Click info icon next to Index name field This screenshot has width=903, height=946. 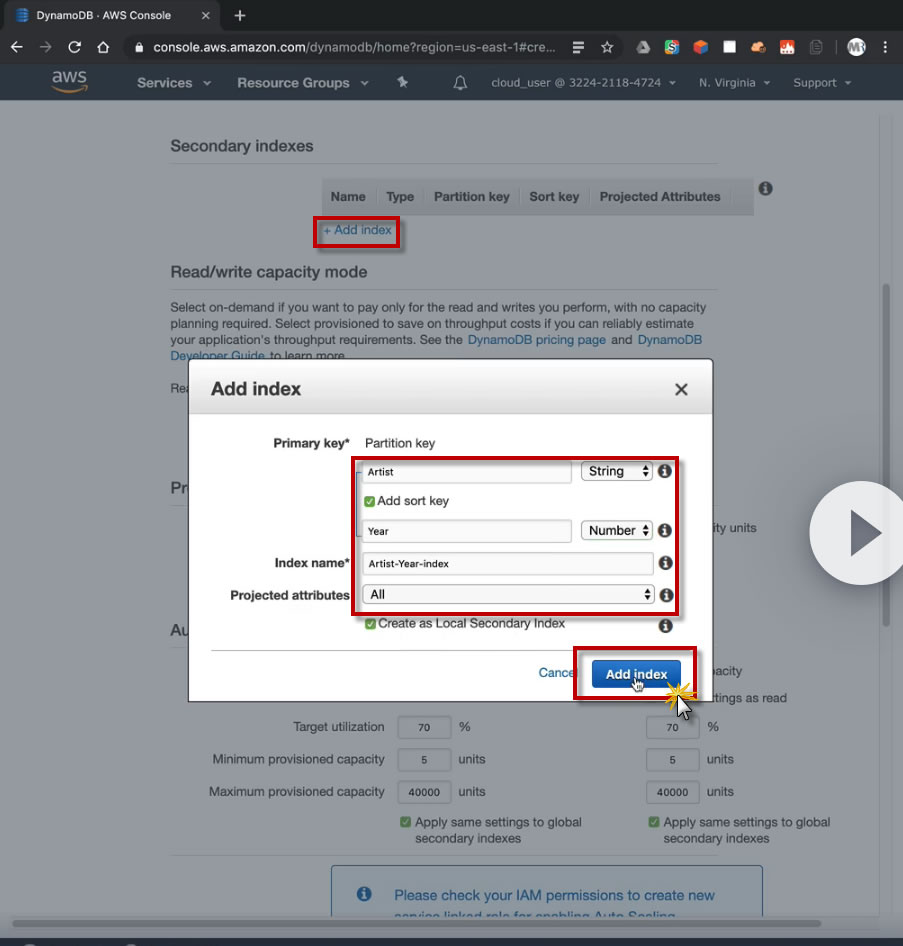pos(665,563)
